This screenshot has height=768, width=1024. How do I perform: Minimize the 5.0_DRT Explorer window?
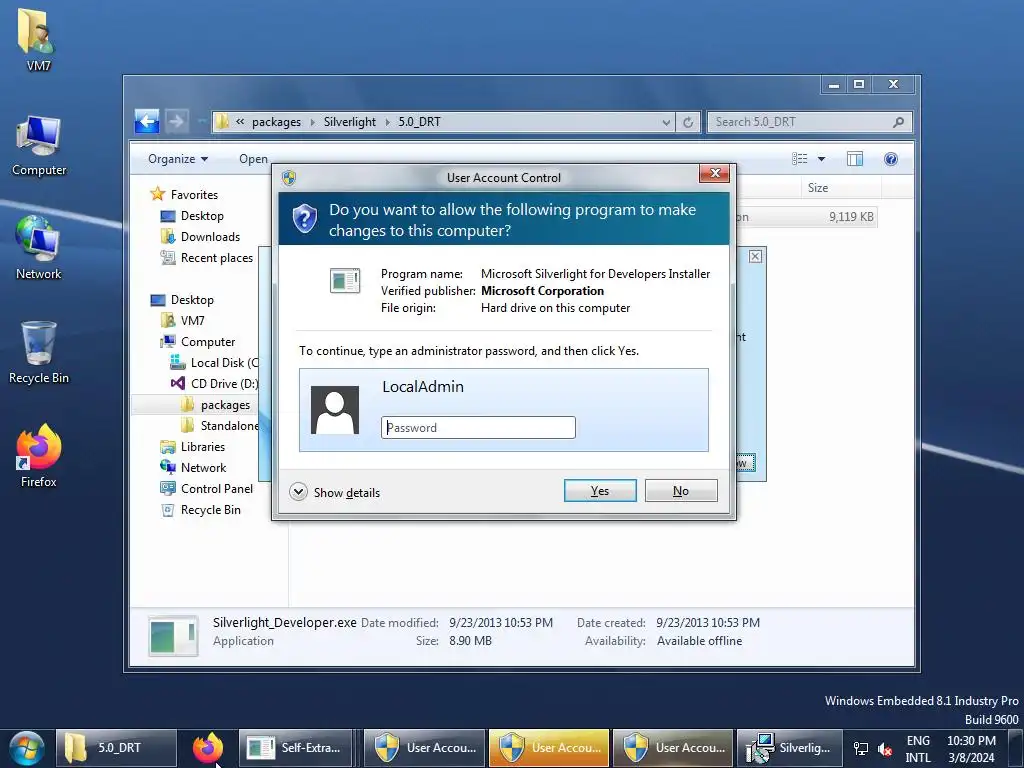(x=833, y=84)
